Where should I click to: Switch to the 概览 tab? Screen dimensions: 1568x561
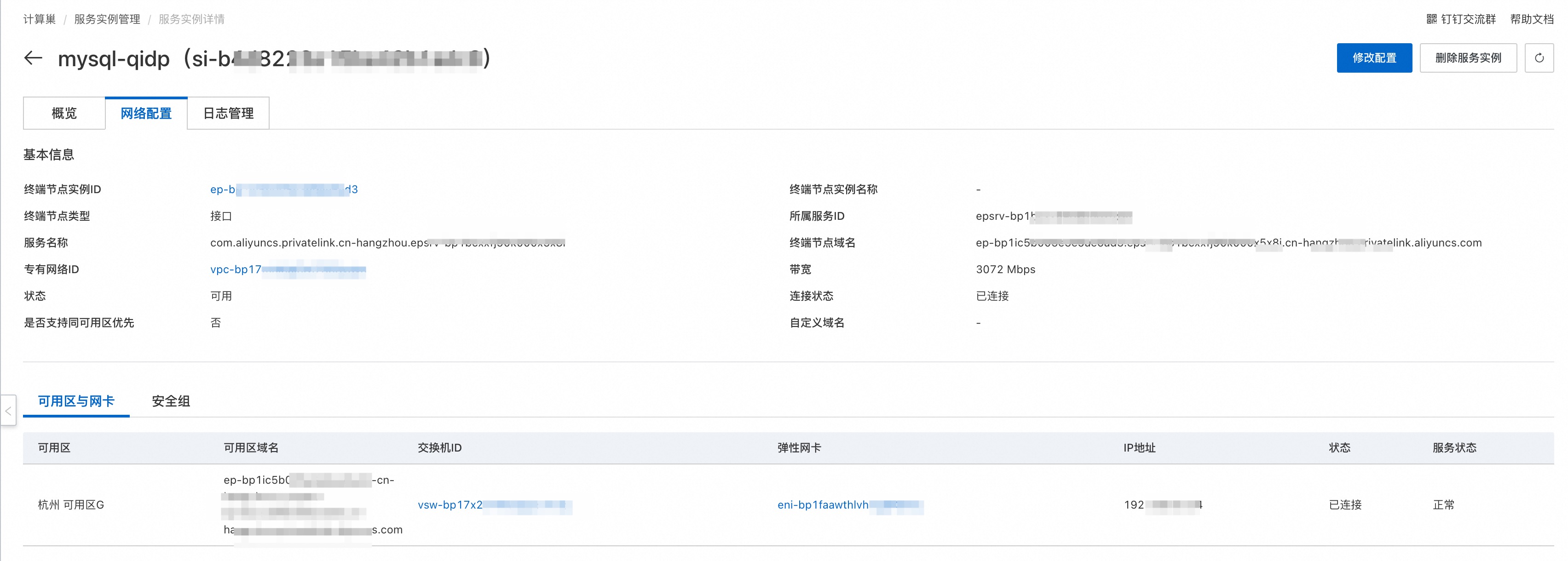click(x=64, y=113)
